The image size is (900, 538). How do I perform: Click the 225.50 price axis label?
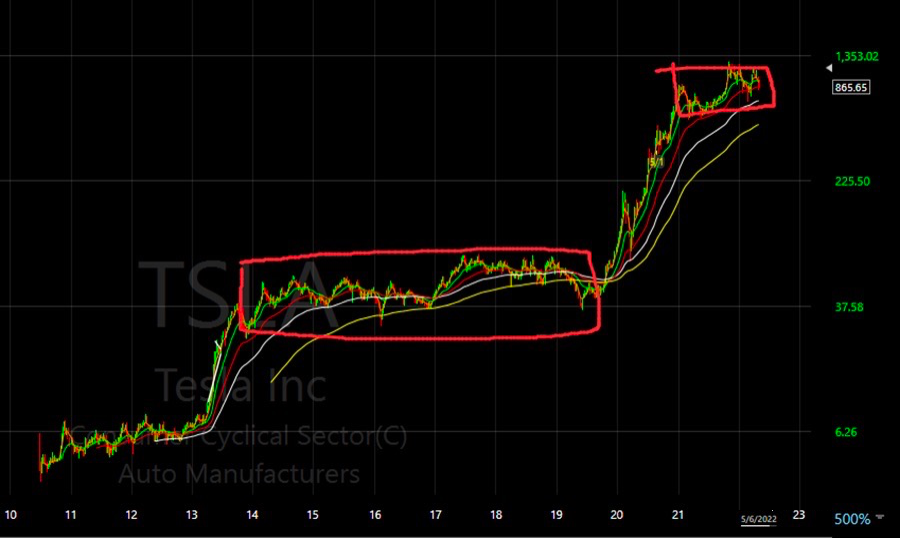(x=852, y=181)
